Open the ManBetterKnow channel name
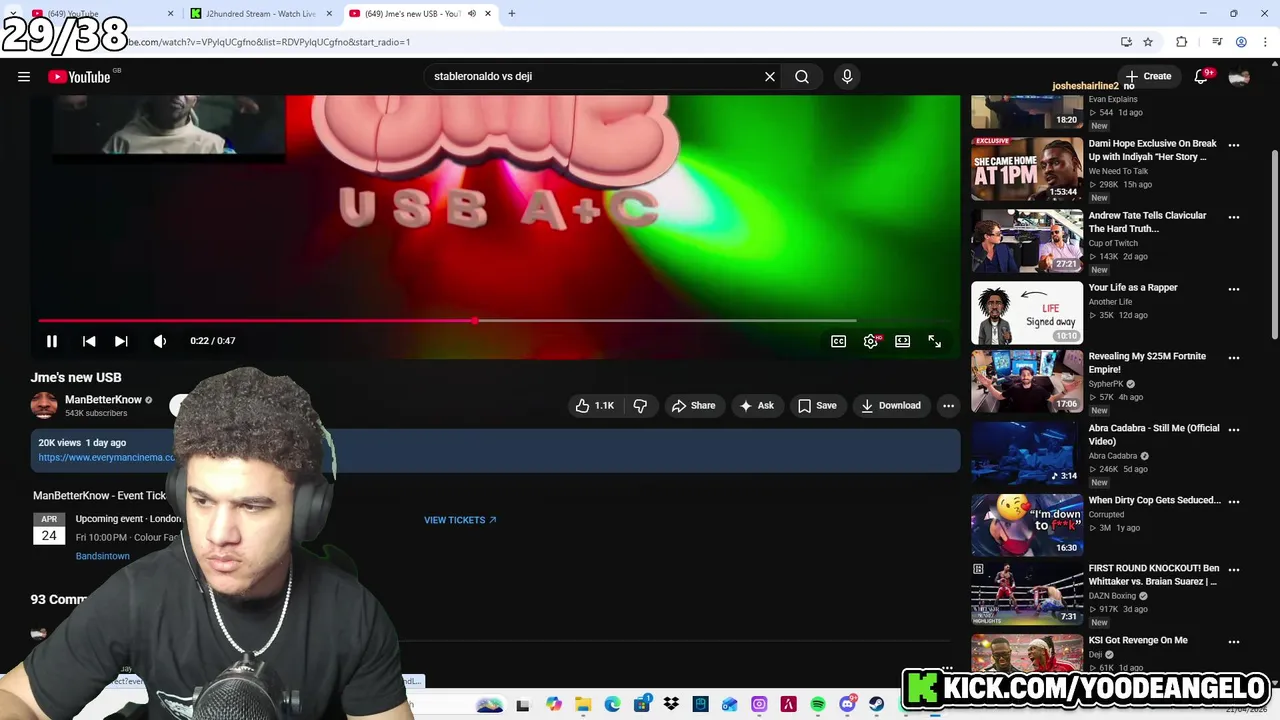The height and width of the screenshot is (720, 1280). tap(103, 400)
